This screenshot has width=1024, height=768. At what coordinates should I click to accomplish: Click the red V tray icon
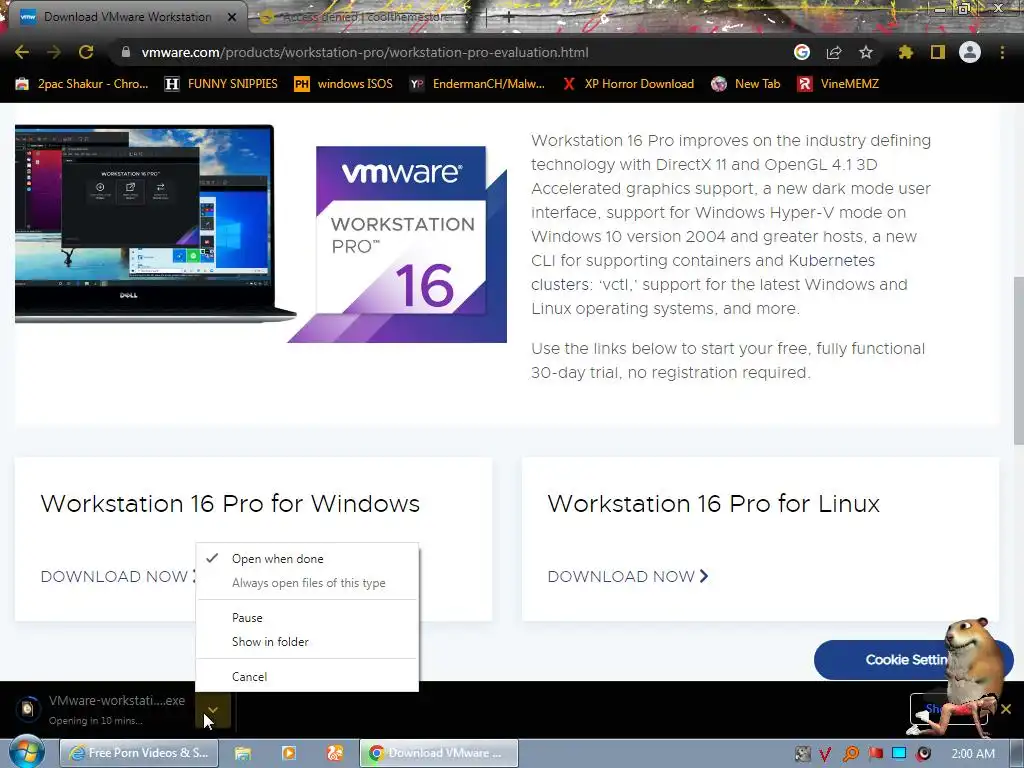coord(825,754)
